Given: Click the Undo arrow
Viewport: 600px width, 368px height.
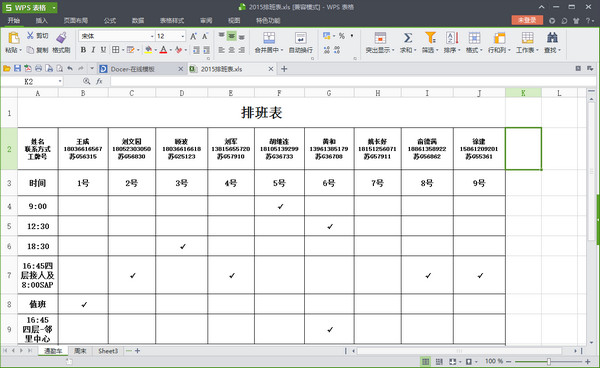Looking at the screenshot, I should pyautogui.click(x=70, y=68).
